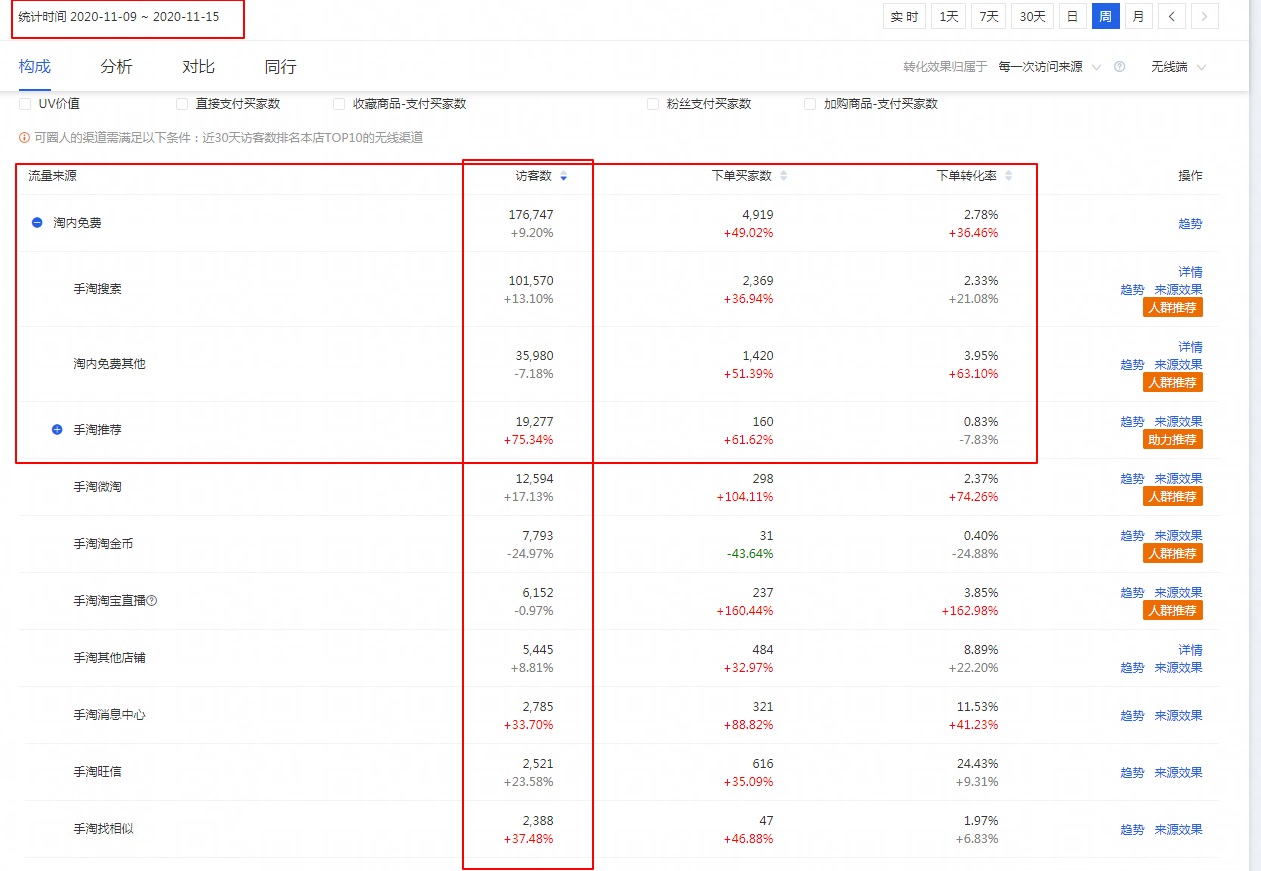
Task: Click the question mark icon near 每一次访问来源
Action: click(1119, 67)
